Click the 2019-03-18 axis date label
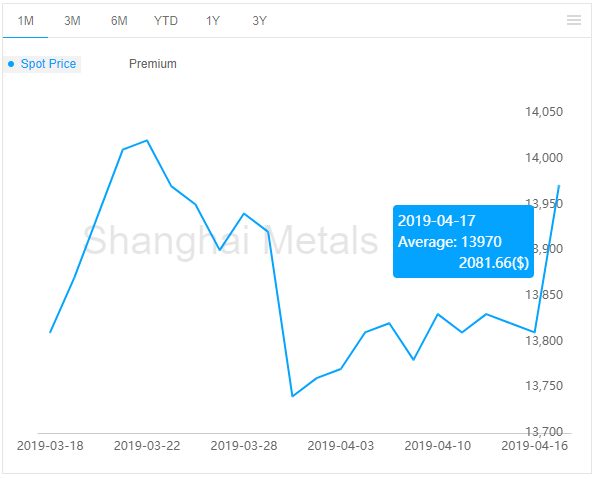The height and width of the screenshot is (479, 597). [50, 445]
